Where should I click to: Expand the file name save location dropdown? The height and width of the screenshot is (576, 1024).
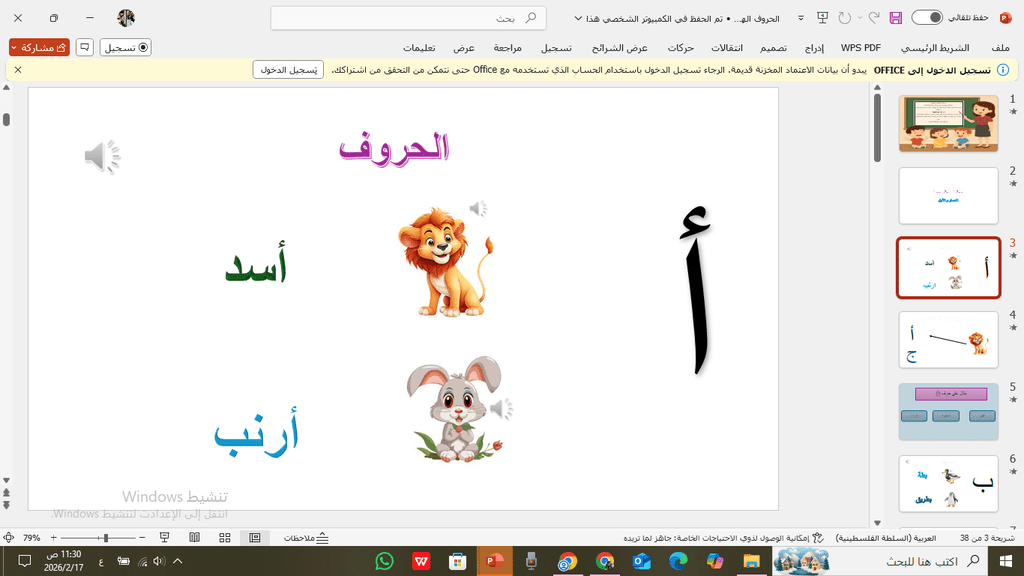578,18
